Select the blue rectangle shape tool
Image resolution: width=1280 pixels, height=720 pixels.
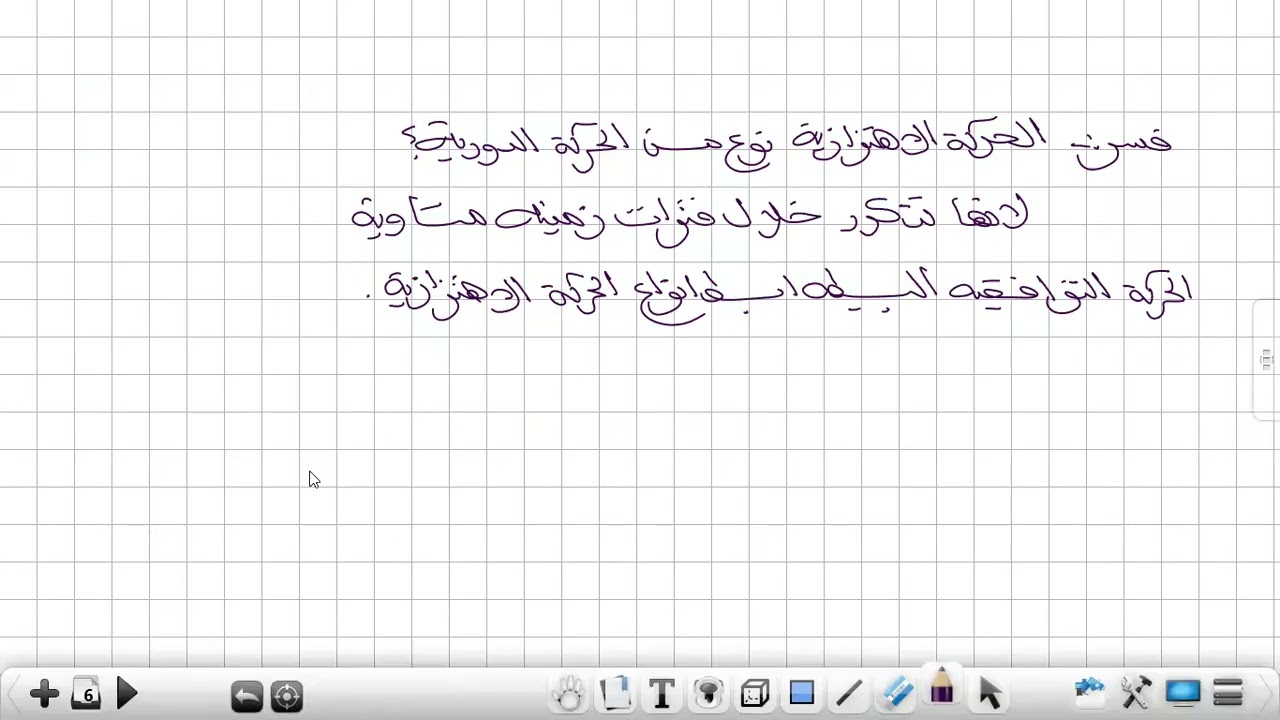click(802, 693)
